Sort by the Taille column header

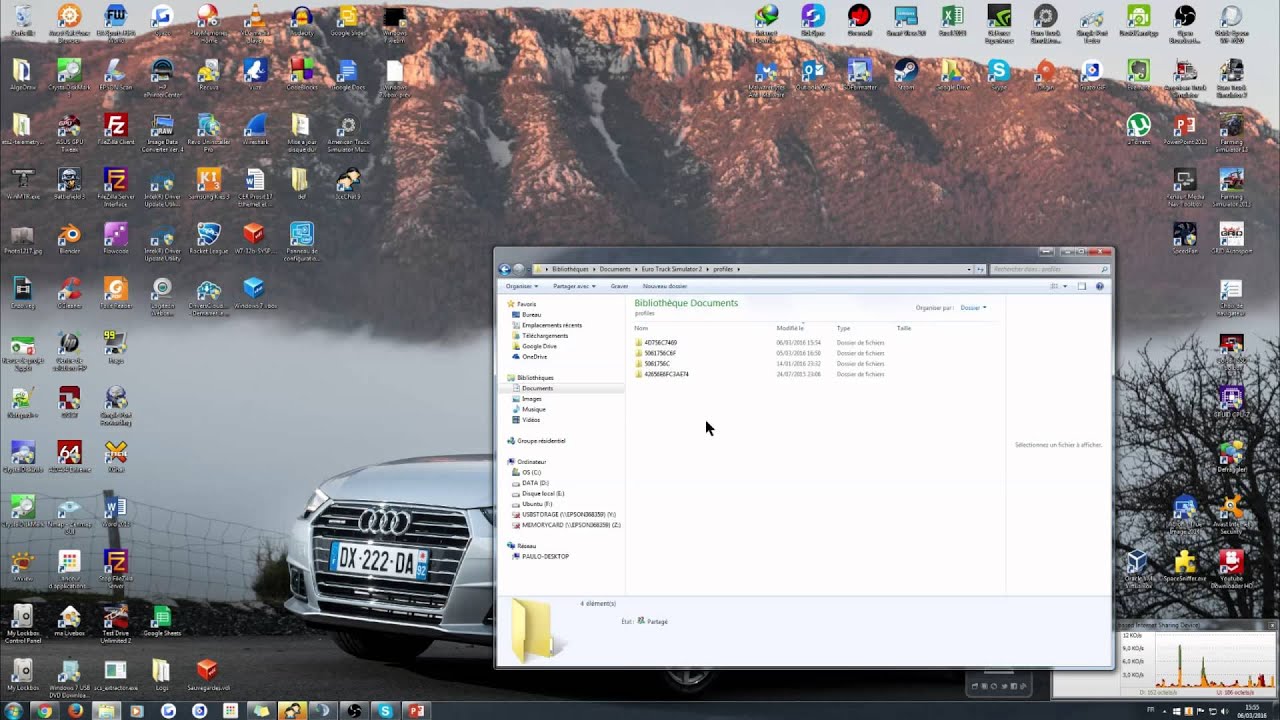[x=904, y=328]
